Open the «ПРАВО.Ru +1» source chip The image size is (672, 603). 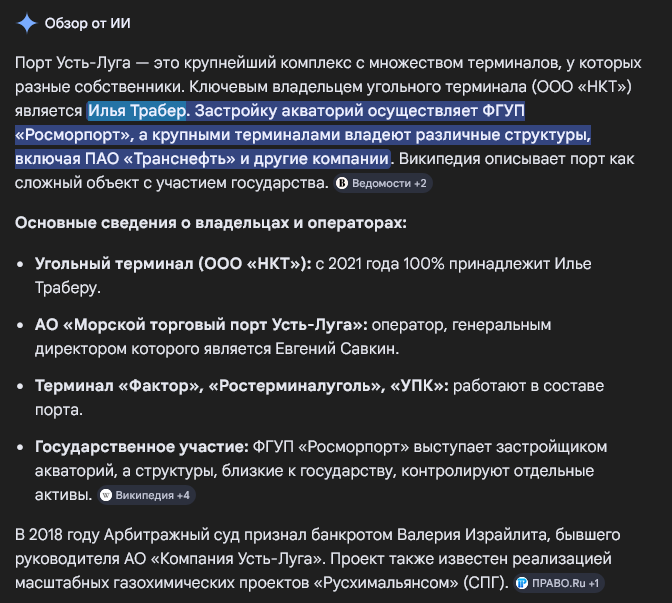tap(559, 583)
